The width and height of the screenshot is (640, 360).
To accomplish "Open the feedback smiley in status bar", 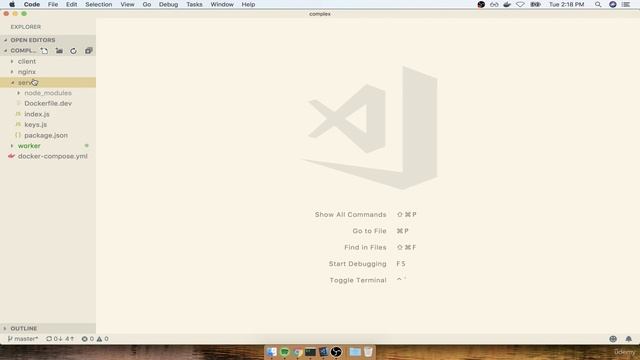I will click(x=613, y=339).
